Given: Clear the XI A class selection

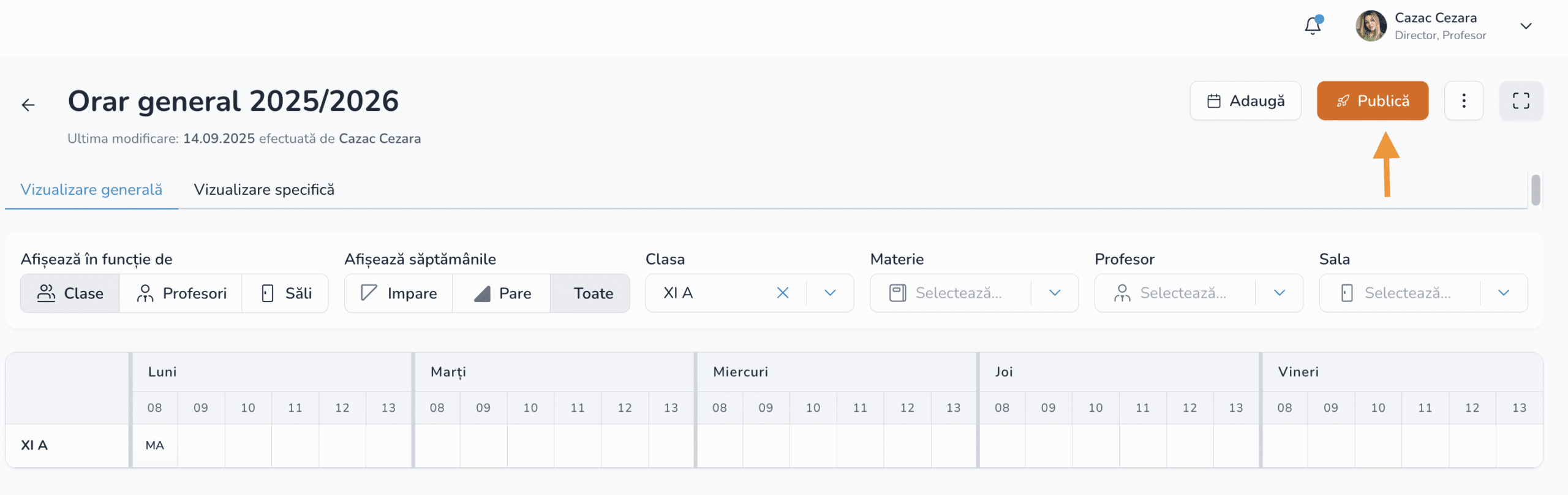Looking at the screenshot, I should [782, 293].
